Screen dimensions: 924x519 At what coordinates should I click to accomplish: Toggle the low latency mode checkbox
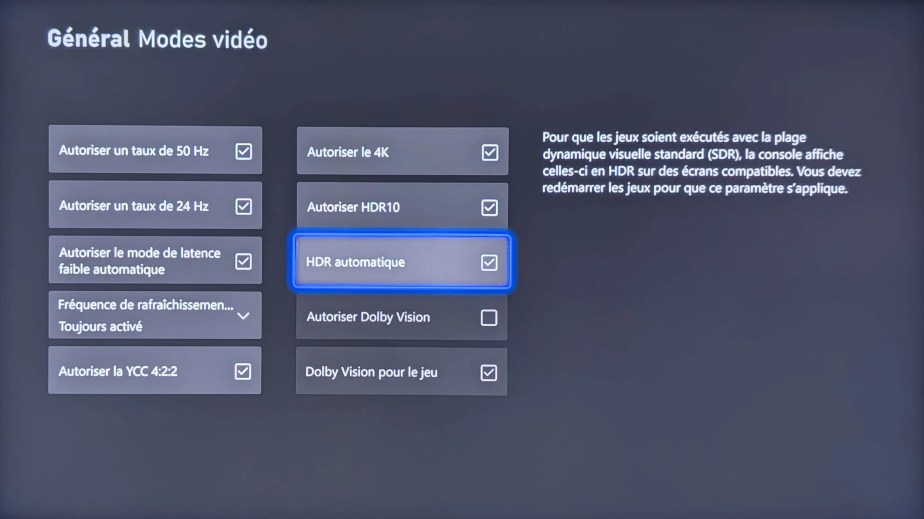(x=243, y=261)
